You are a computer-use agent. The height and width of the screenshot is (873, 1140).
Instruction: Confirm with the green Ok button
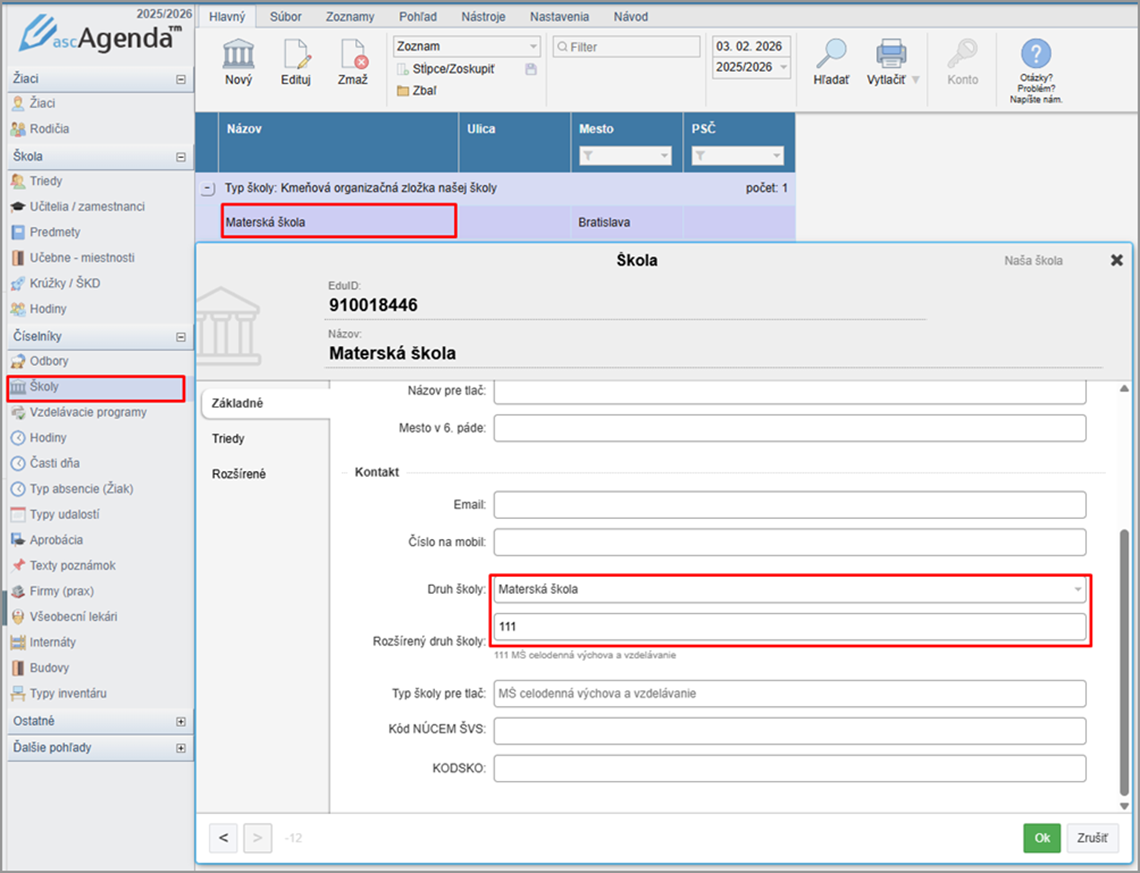tap(1041, 838)
